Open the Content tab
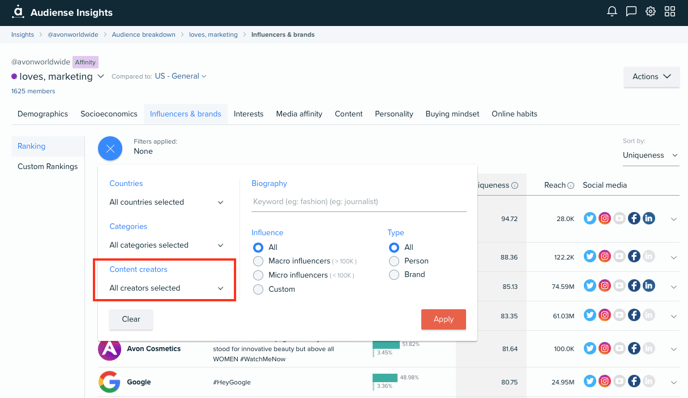 (348, 114)
